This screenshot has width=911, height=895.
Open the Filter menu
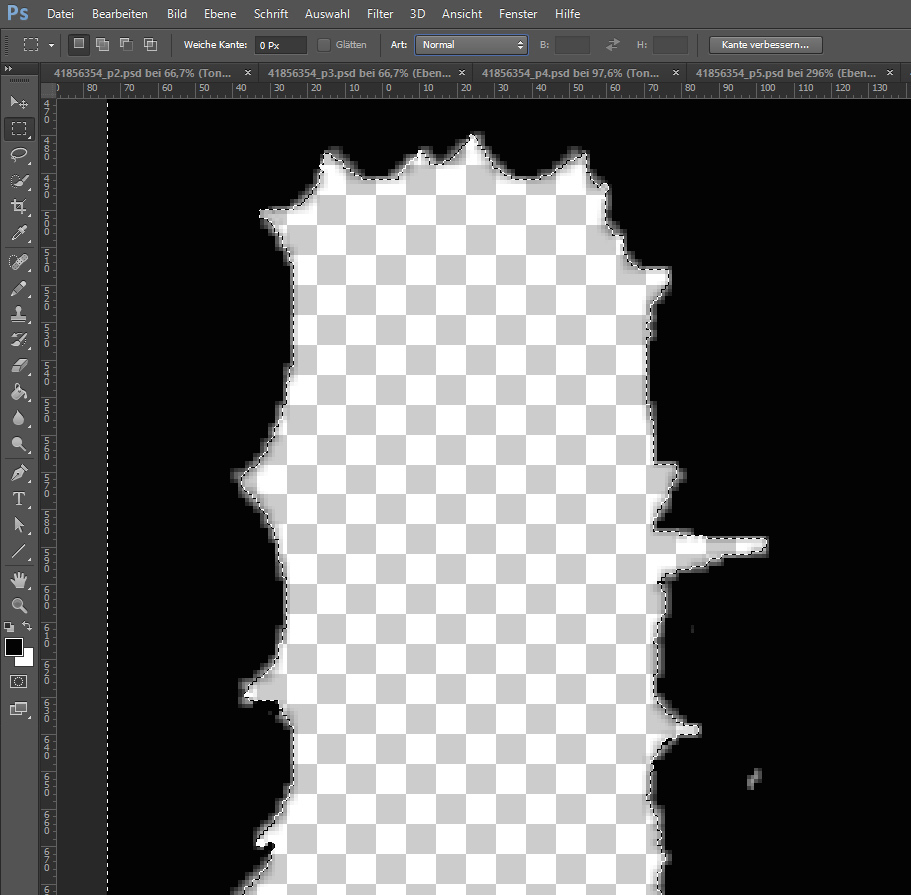point(380,13)
